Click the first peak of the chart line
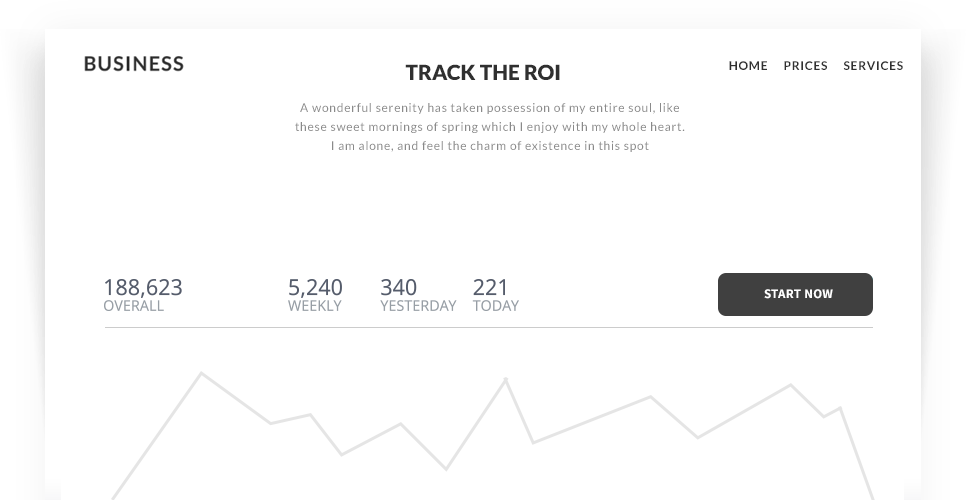 202,374
